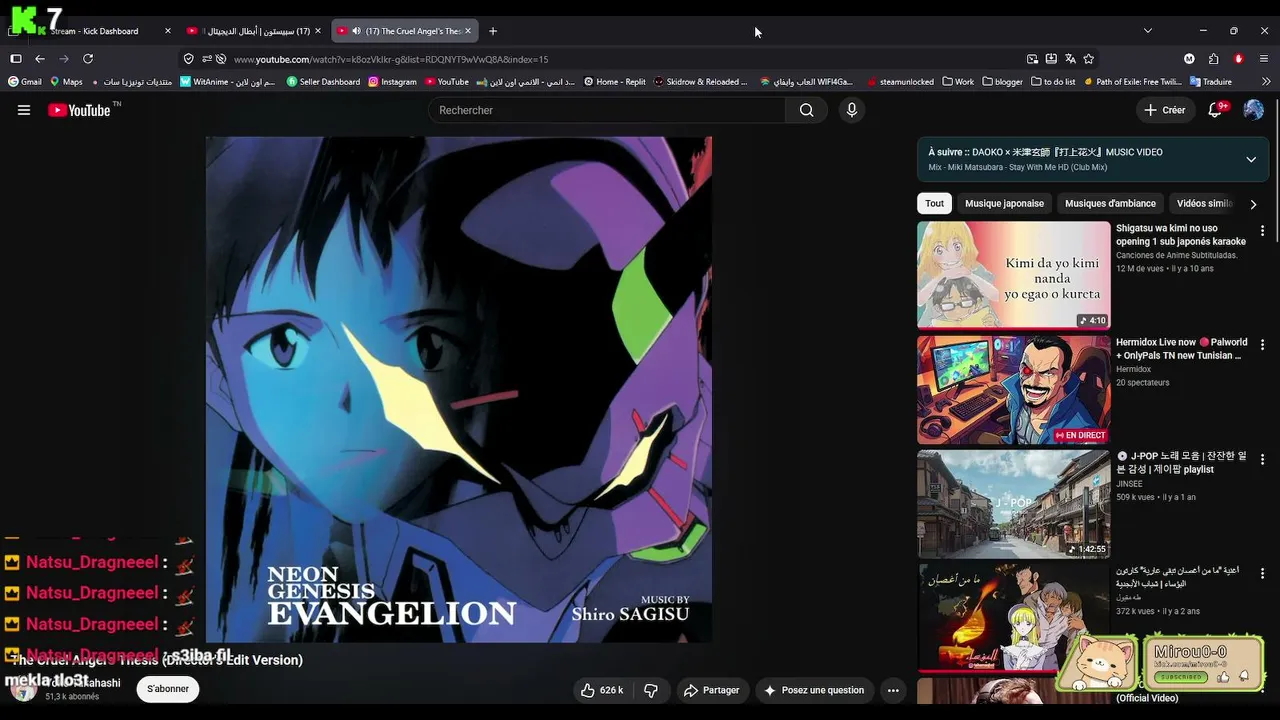Select the Tout filter chip
This screenshot has width=1280, height=720.
click(934, 203)
